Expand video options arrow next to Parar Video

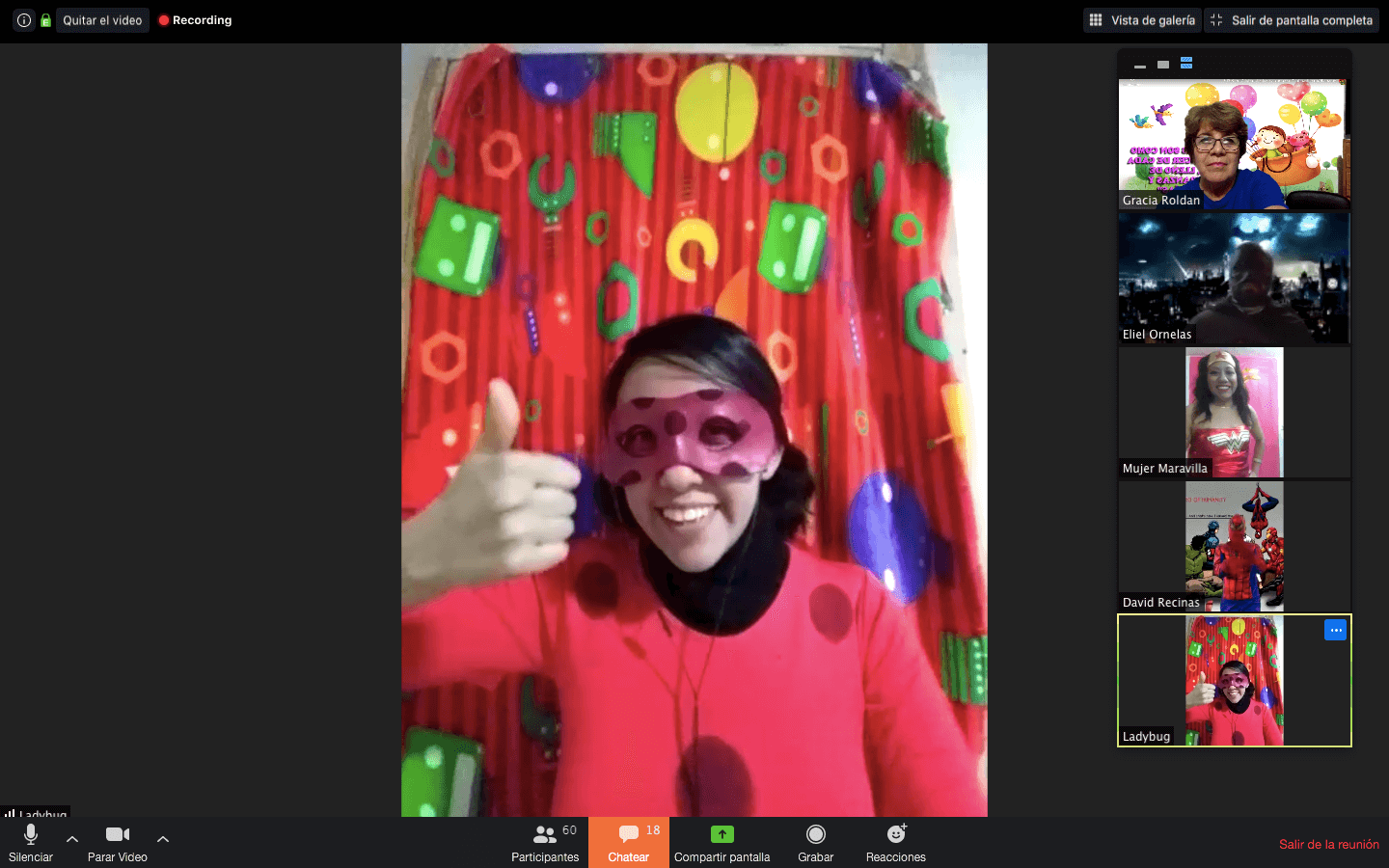pos(163,839)
